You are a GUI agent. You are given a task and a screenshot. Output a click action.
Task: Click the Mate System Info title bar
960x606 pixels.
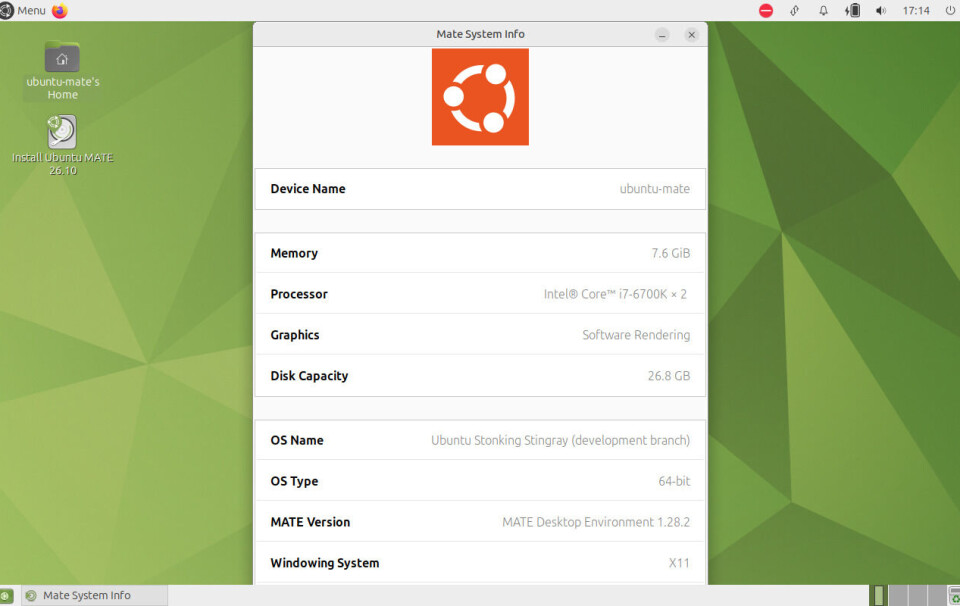coord(480,34)
